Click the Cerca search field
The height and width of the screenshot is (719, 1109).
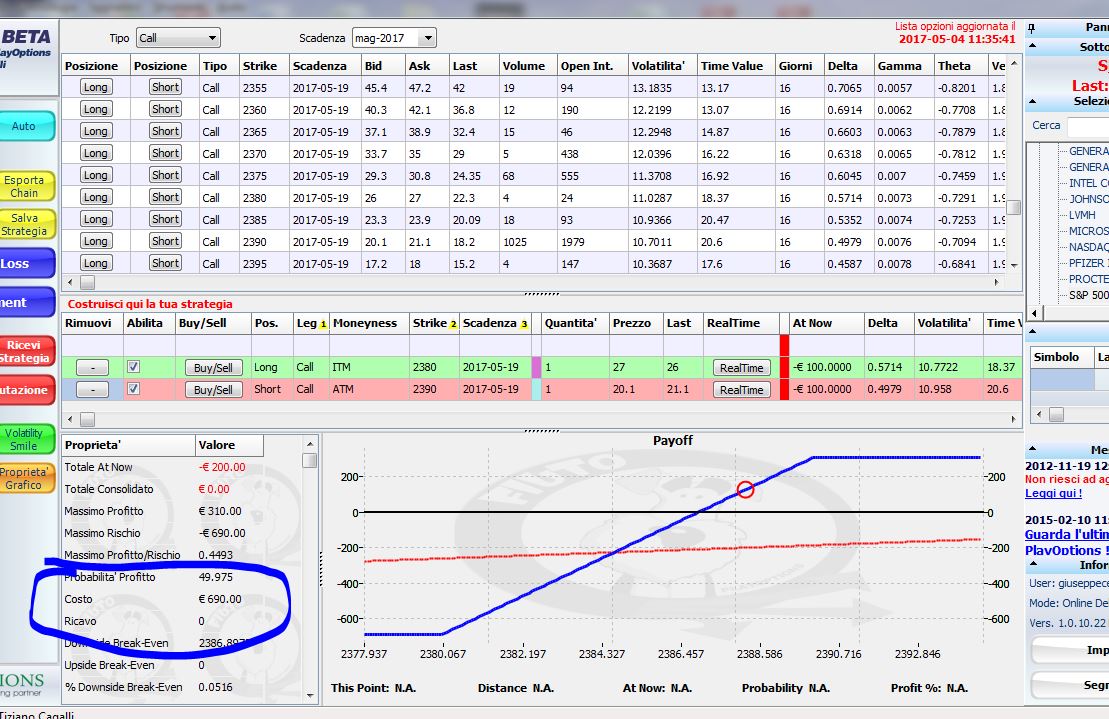1088,126
